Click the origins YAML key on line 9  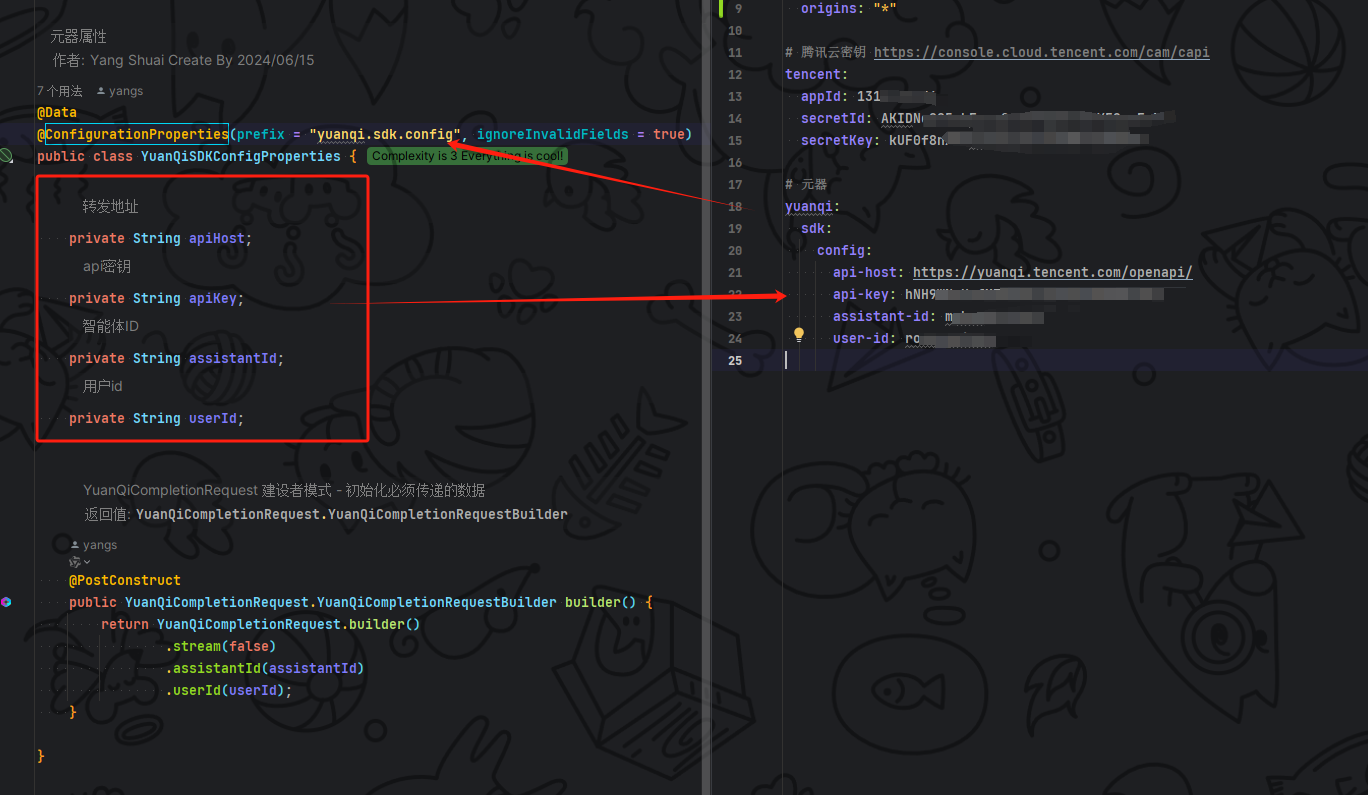829,8
